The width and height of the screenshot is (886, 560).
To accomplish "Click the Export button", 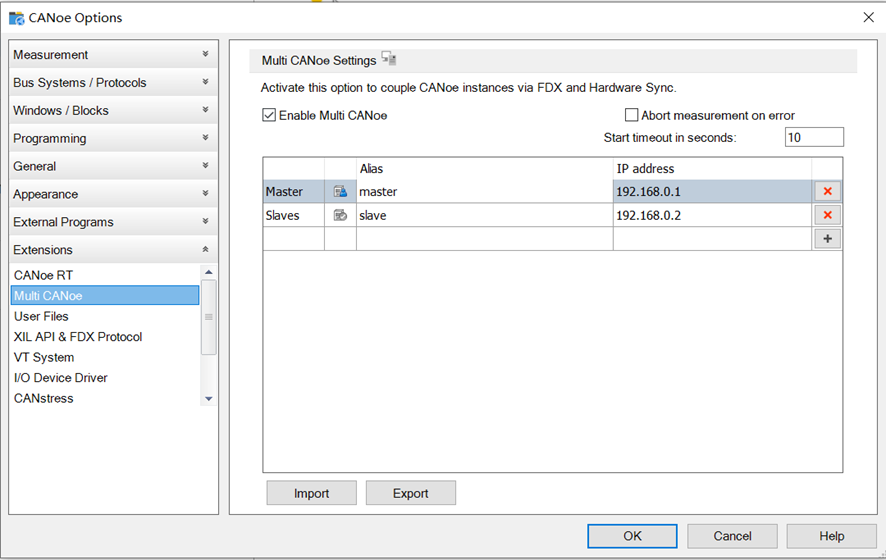I will (411, 493).
